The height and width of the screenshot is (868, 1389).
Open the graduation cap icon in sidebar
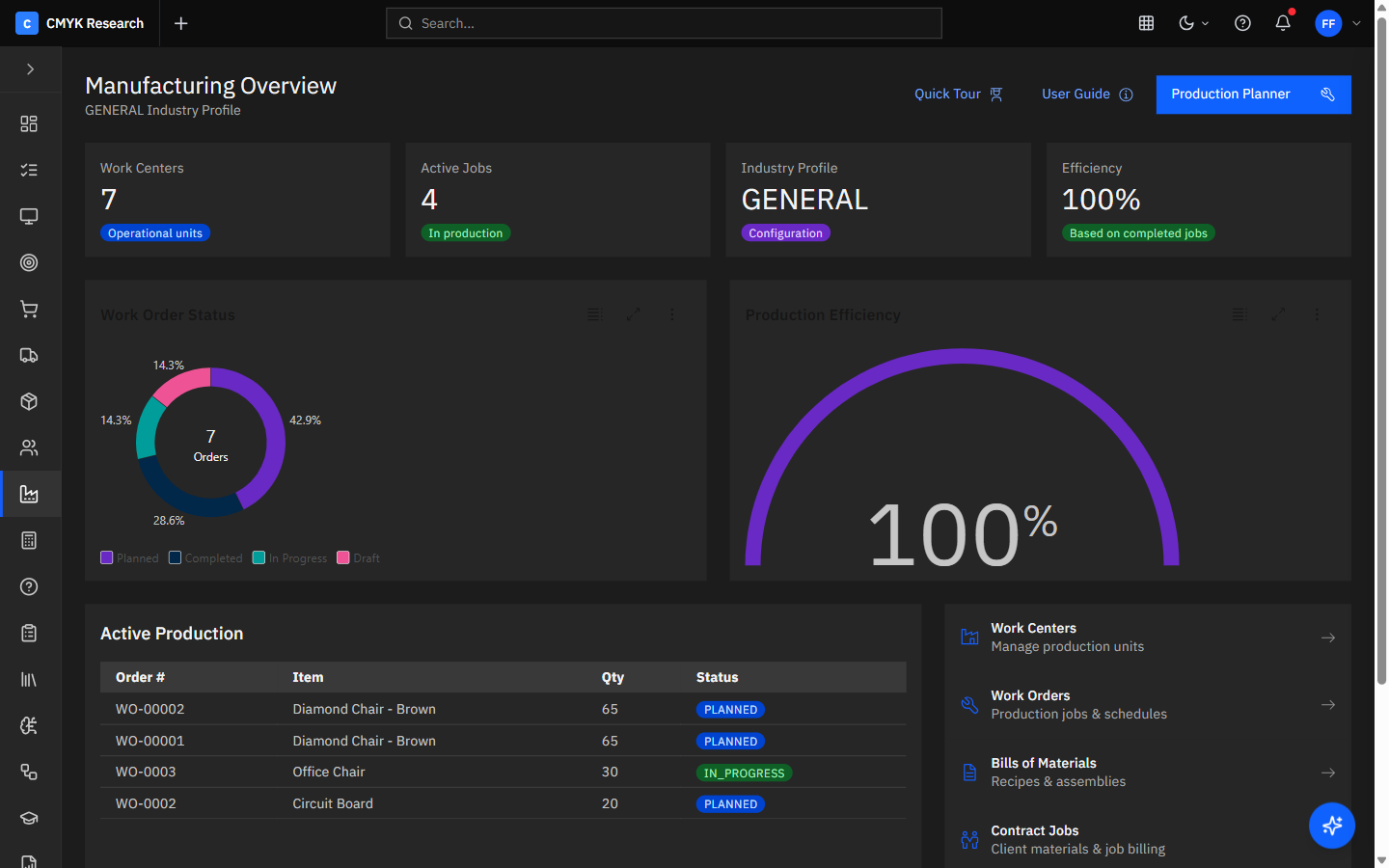[x=29, y=818]
